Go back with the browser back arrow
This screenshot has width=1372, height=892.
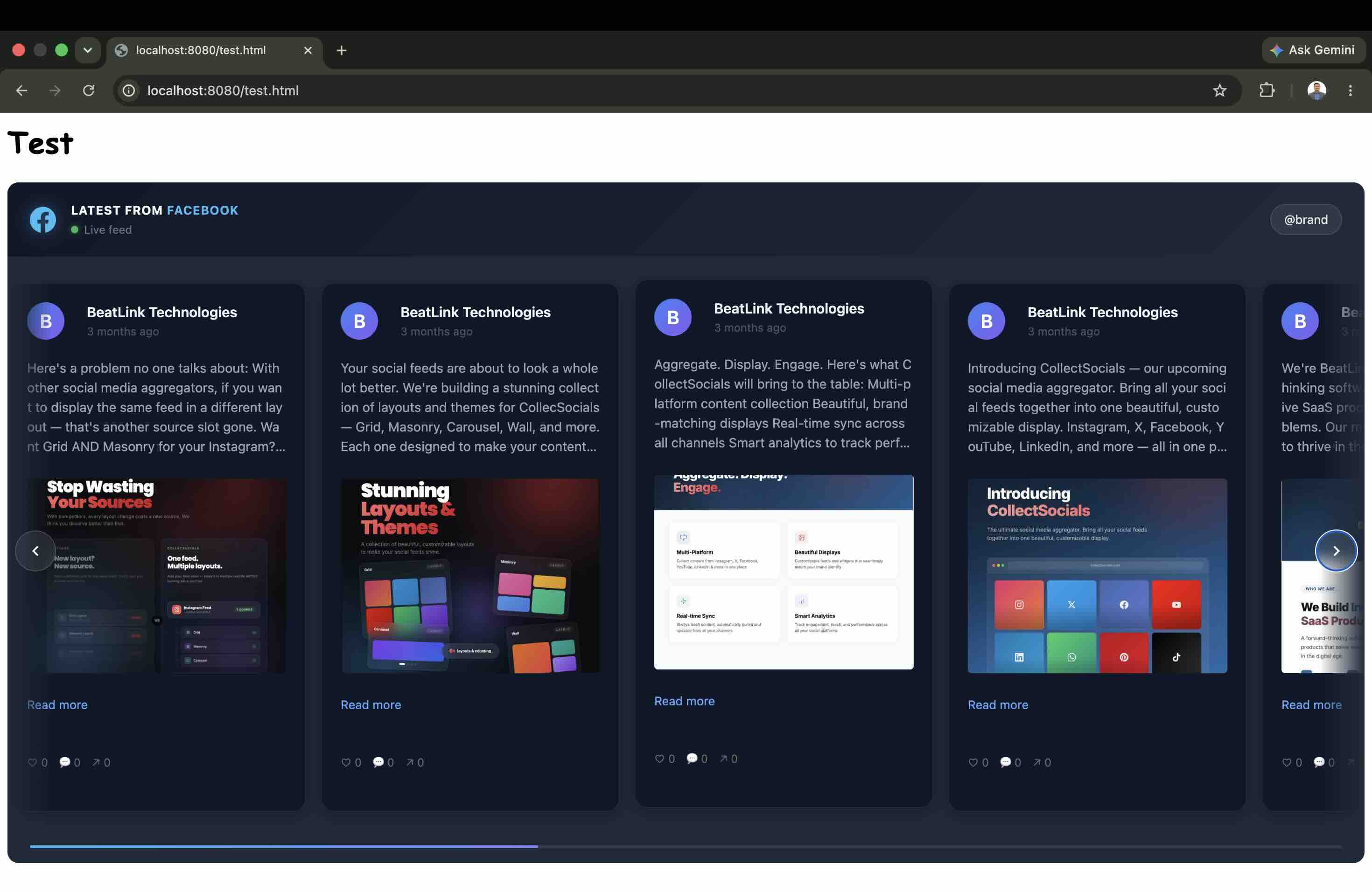click(x=21, y=91)
